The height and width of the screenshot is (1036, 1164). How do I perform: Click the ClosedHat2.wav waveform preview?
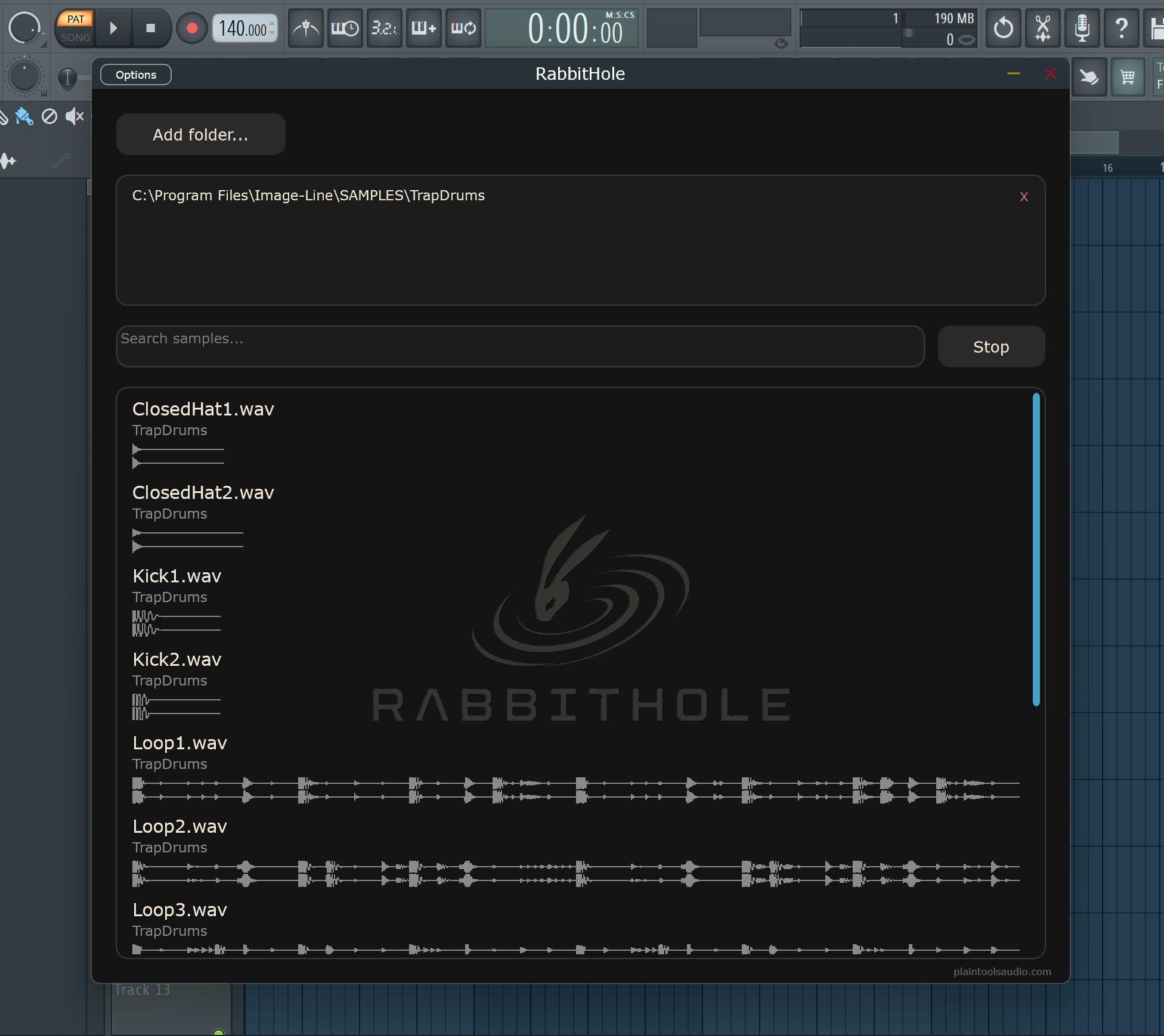[x=188, y=539]
